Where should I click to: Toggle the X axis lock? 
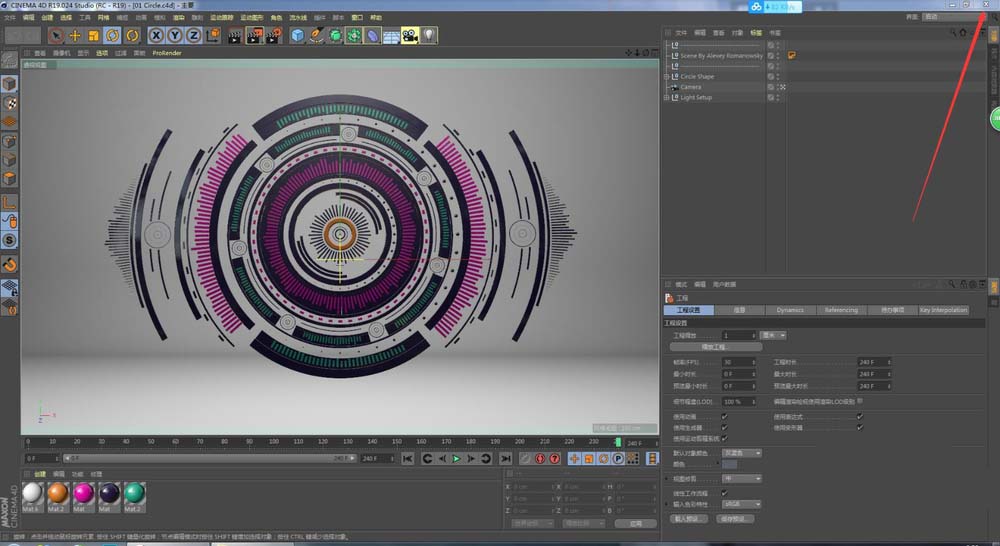[155, 35]
